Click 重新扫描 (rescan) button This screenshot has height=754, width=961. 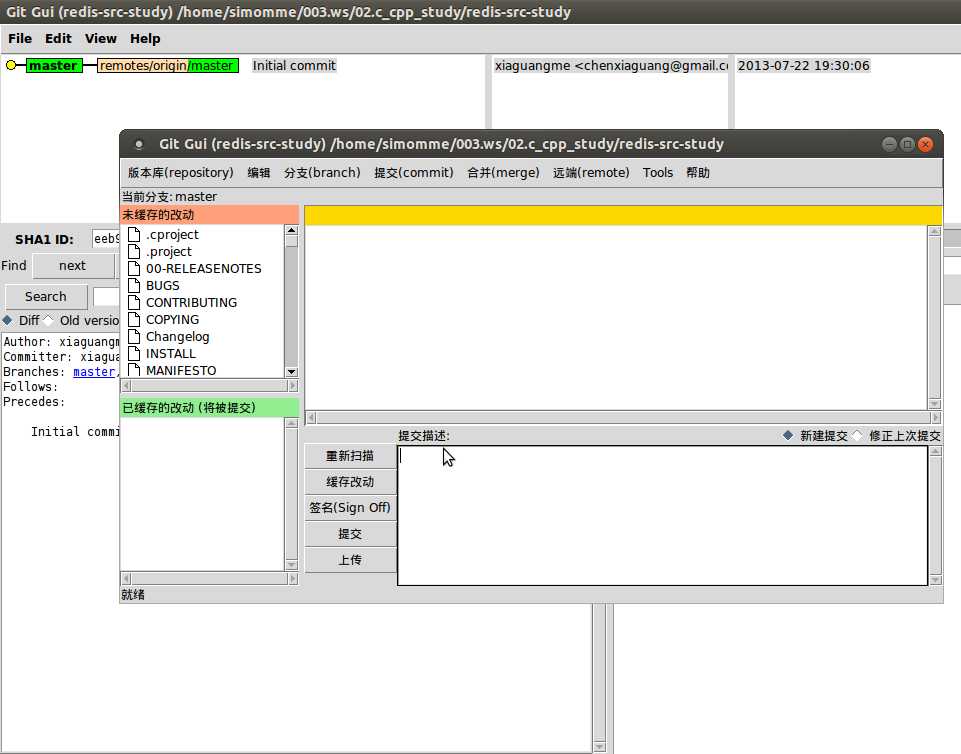tap(350, 456)
